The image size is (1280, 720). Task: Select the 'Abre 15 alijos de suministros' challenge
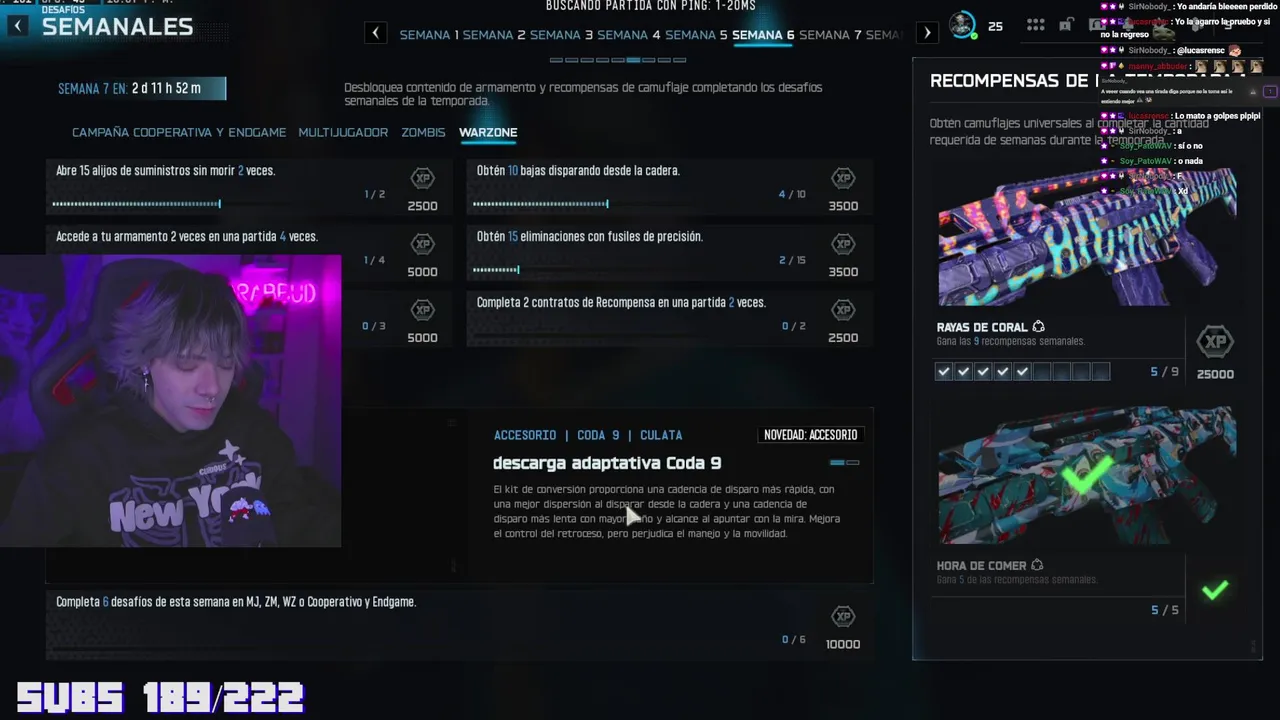pos(249,187)
